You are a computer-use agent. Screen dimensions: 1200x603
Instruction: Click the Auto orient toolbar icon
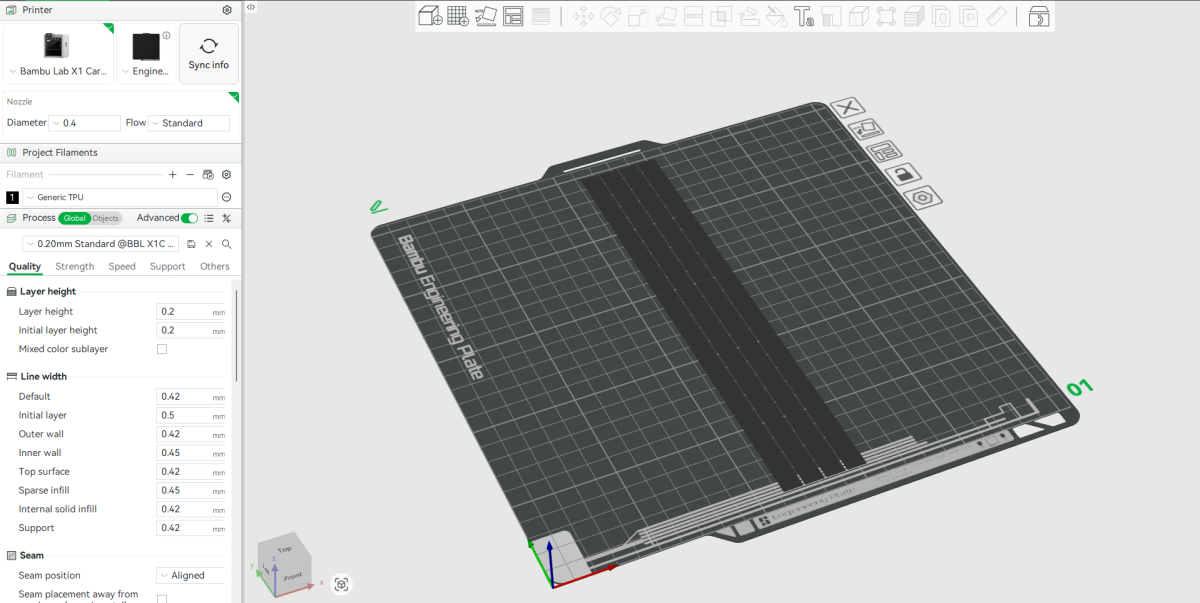pyautogui.click(x=486, y=16)
